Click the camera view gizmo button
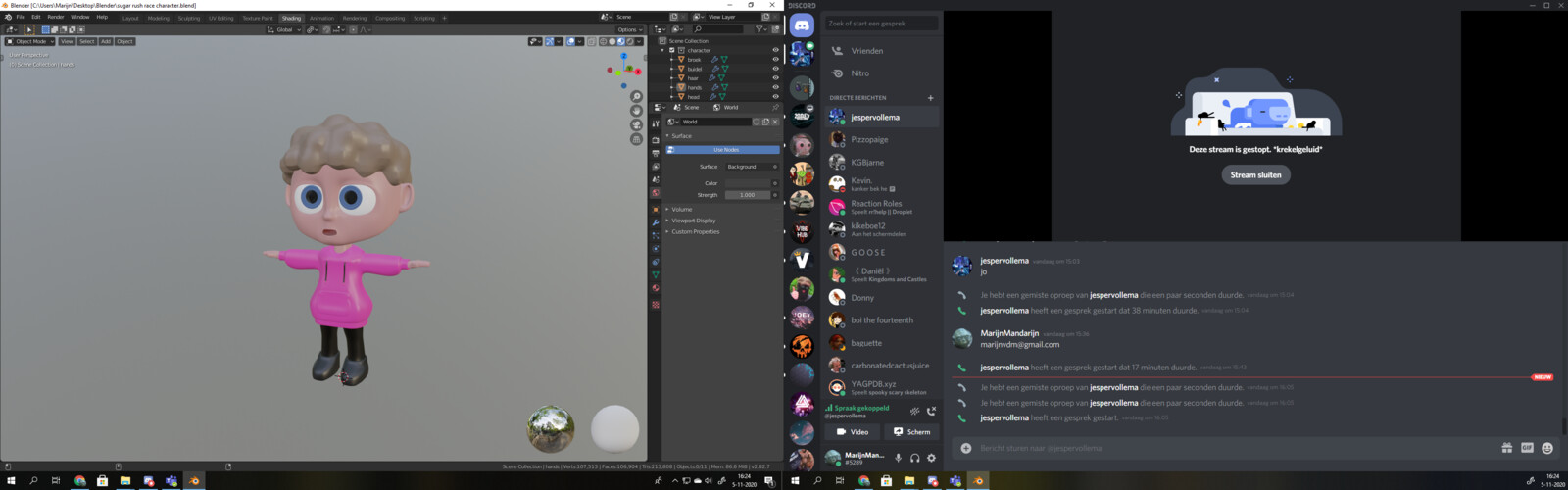This screenshot has height=490, width=1568. [x=636, y=124]
